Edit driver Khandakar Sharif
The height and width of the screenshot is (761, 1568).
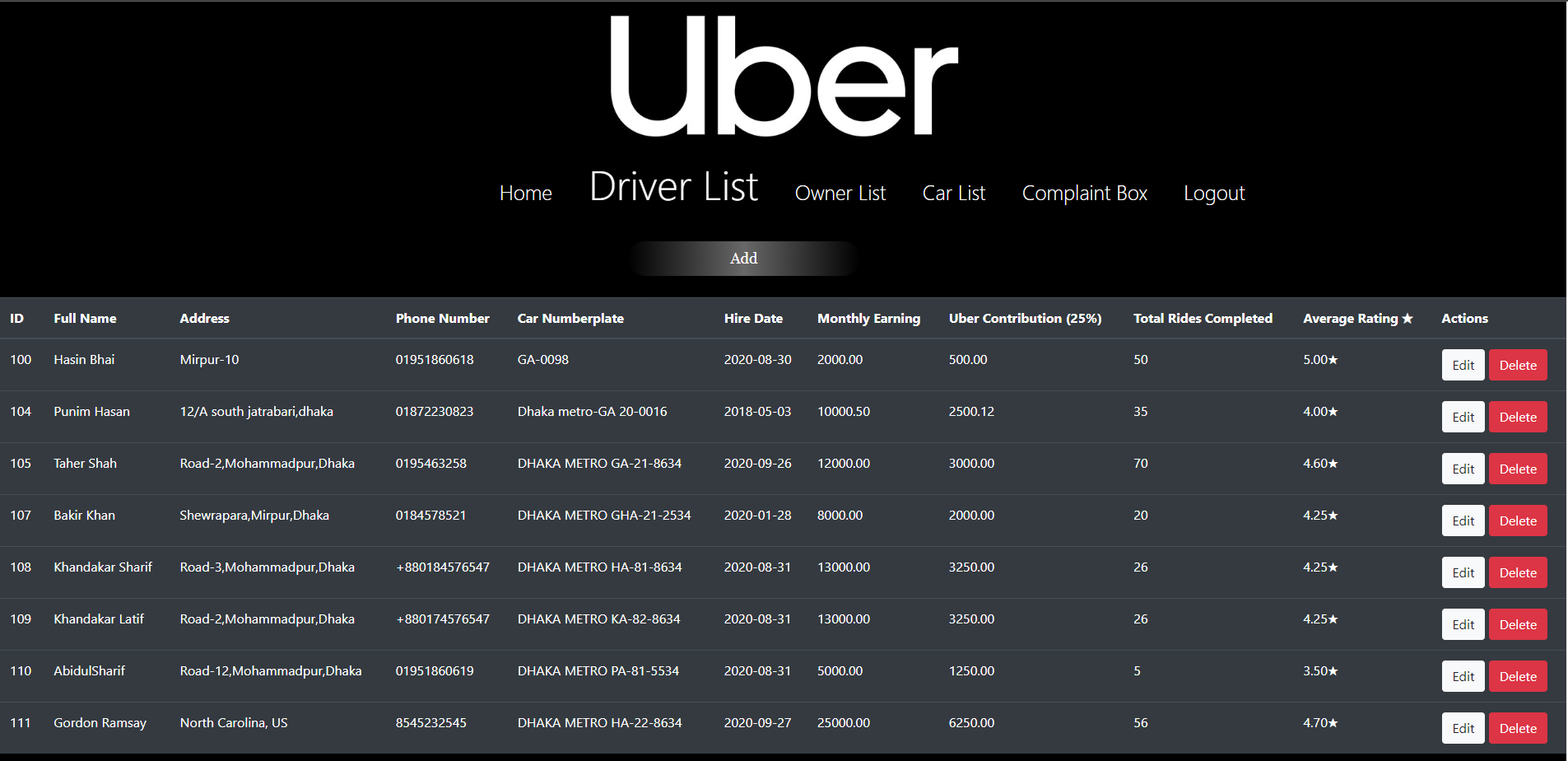[x=1463, y=572]
